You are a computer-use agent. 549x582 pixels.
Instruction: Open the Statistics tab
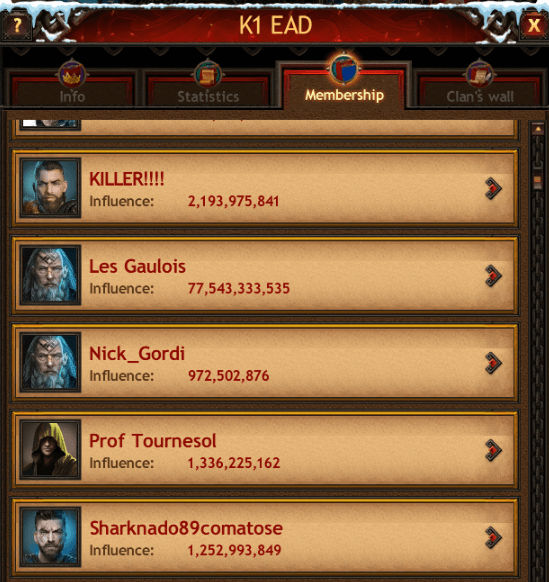point(208,89)
